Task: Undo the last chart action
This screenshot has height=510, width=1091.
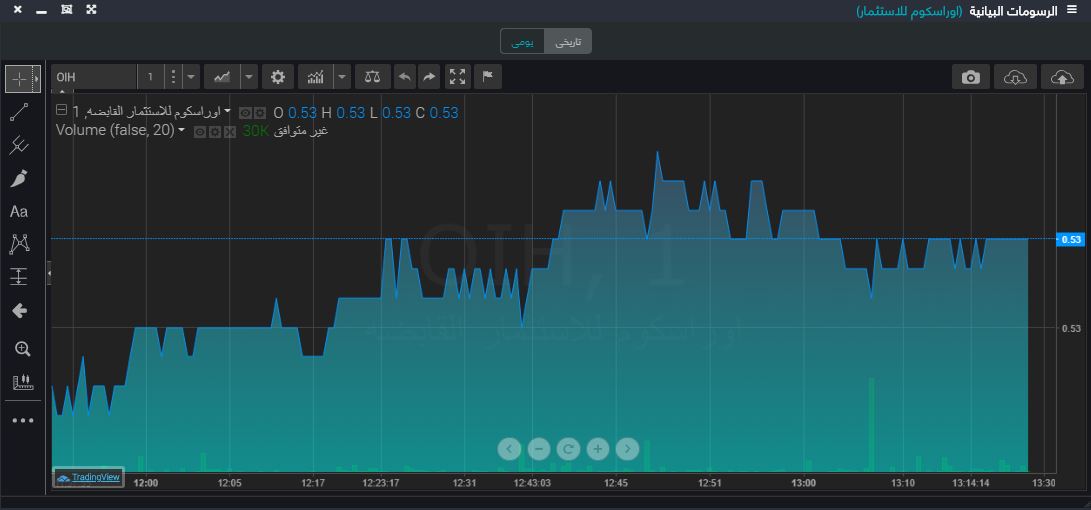Action: point(404,77)
